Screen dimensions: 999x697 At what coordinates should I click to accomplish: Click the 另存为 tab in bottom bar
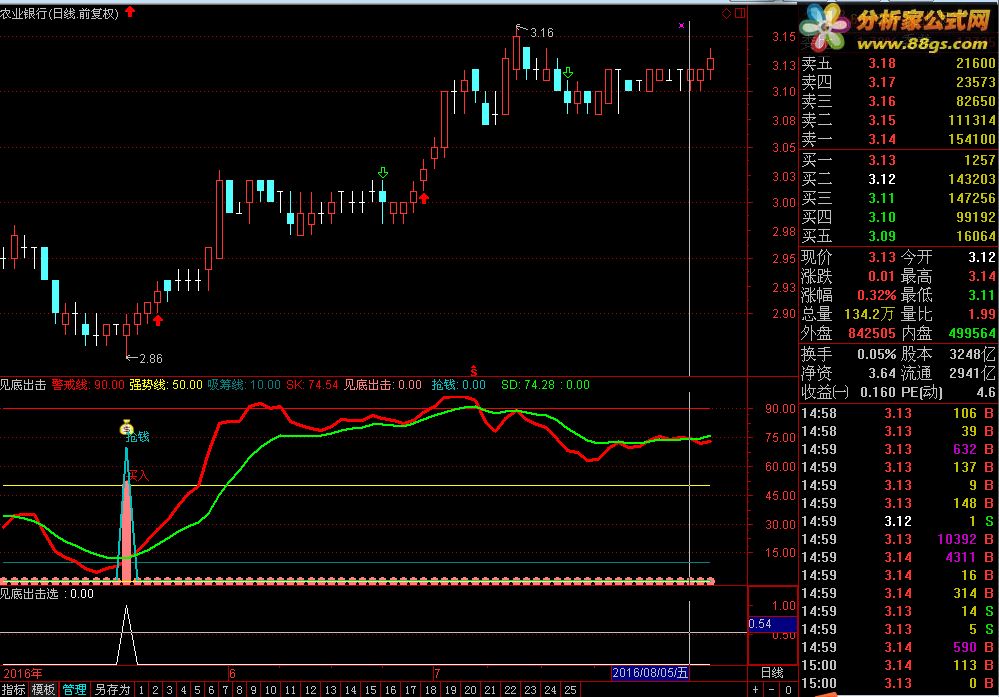112,689
